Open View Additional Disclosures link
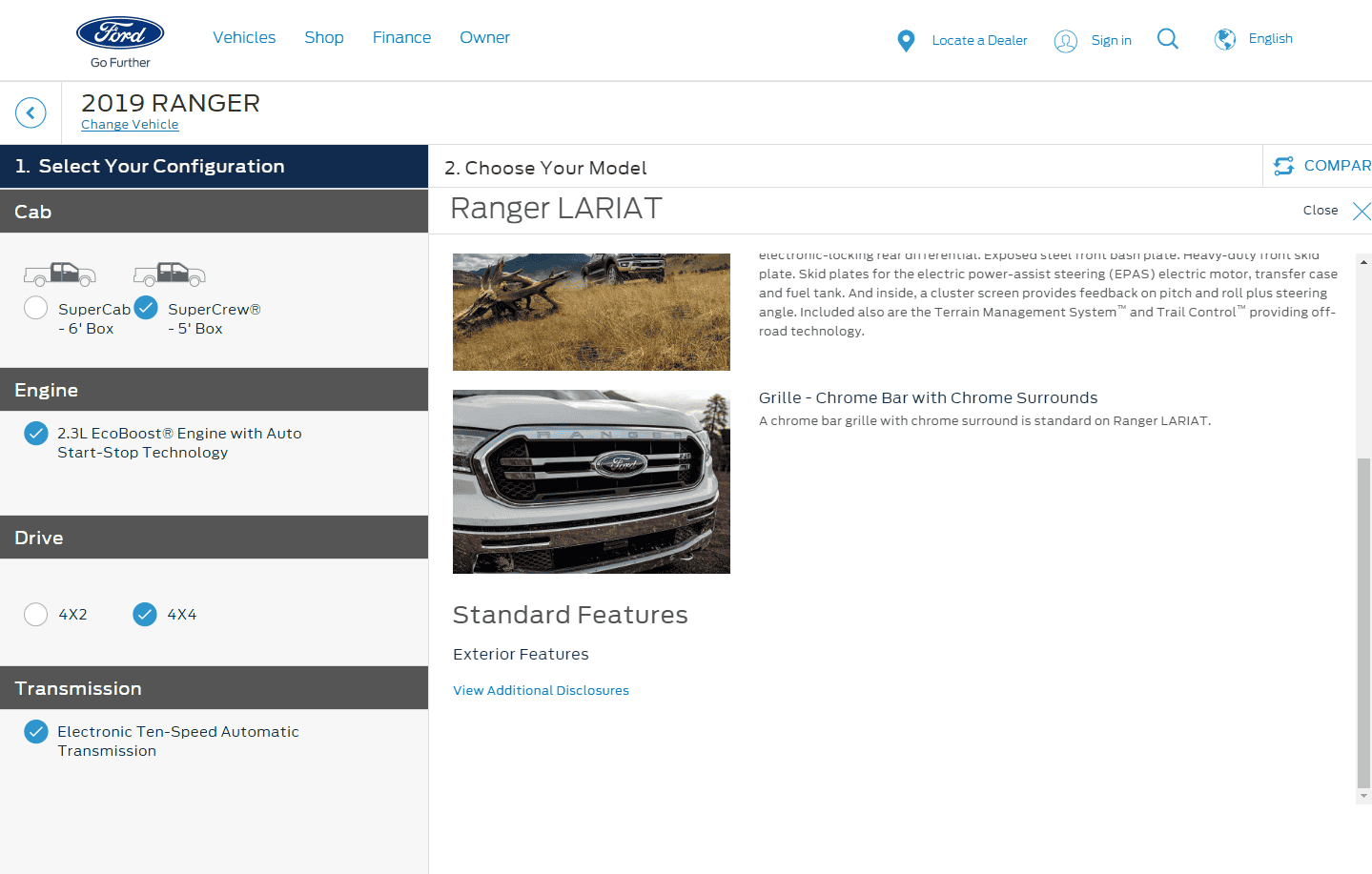The width and height of the screenshot is (1372, 874). (x=541, y=691)
